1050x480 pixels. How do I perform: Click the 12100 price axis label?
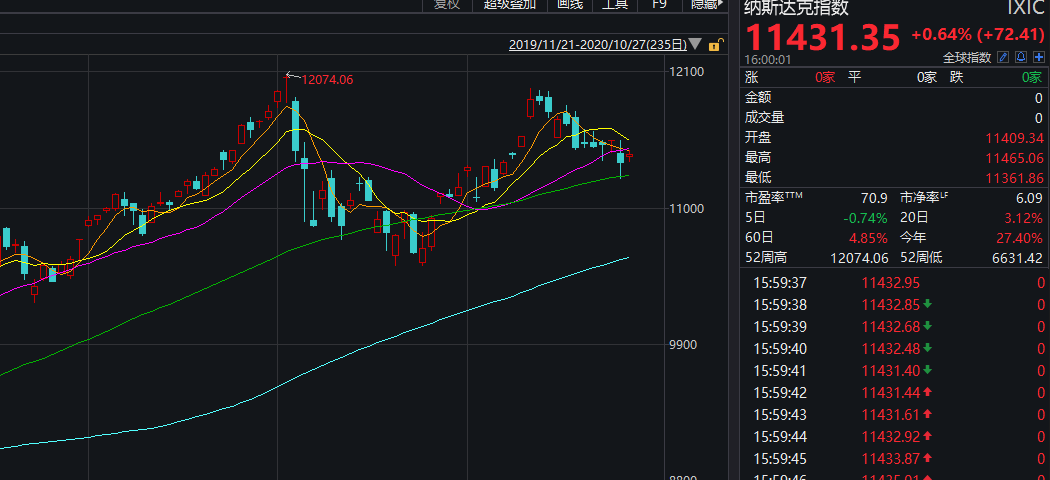[x=685, y=72]
